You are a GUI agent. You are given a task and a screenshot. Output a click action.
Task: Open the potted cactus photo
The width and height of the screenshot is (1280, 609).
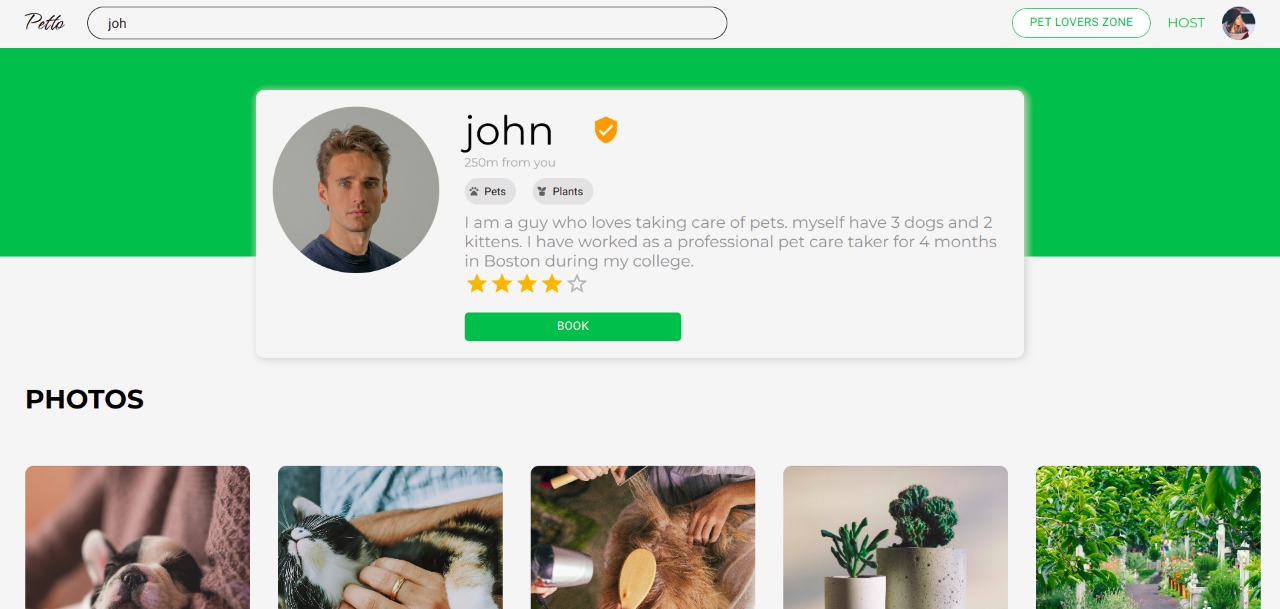click(895, 537)
